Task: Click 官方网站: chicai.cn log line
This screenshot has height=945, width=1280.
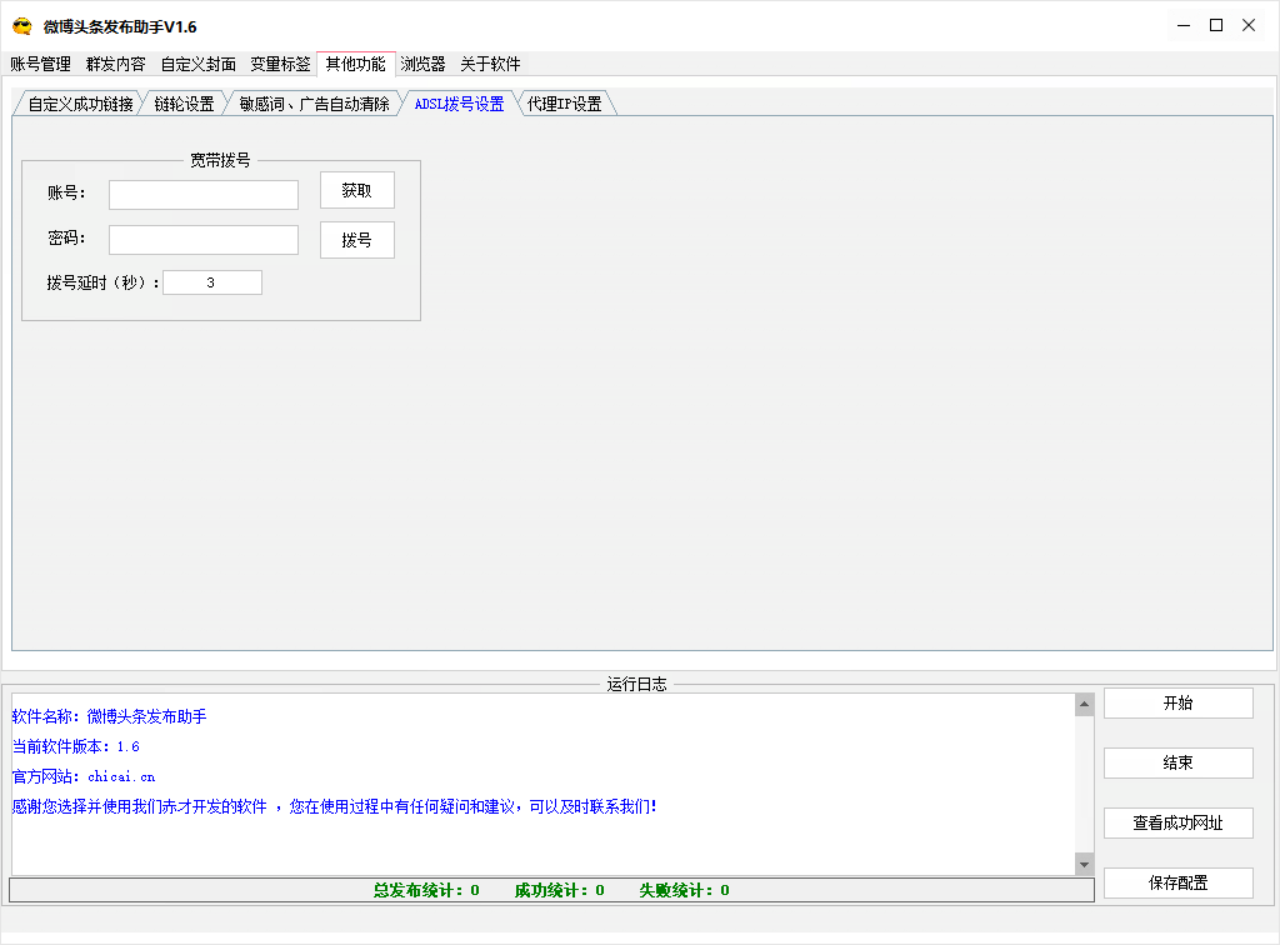Action: coord(84,777)
